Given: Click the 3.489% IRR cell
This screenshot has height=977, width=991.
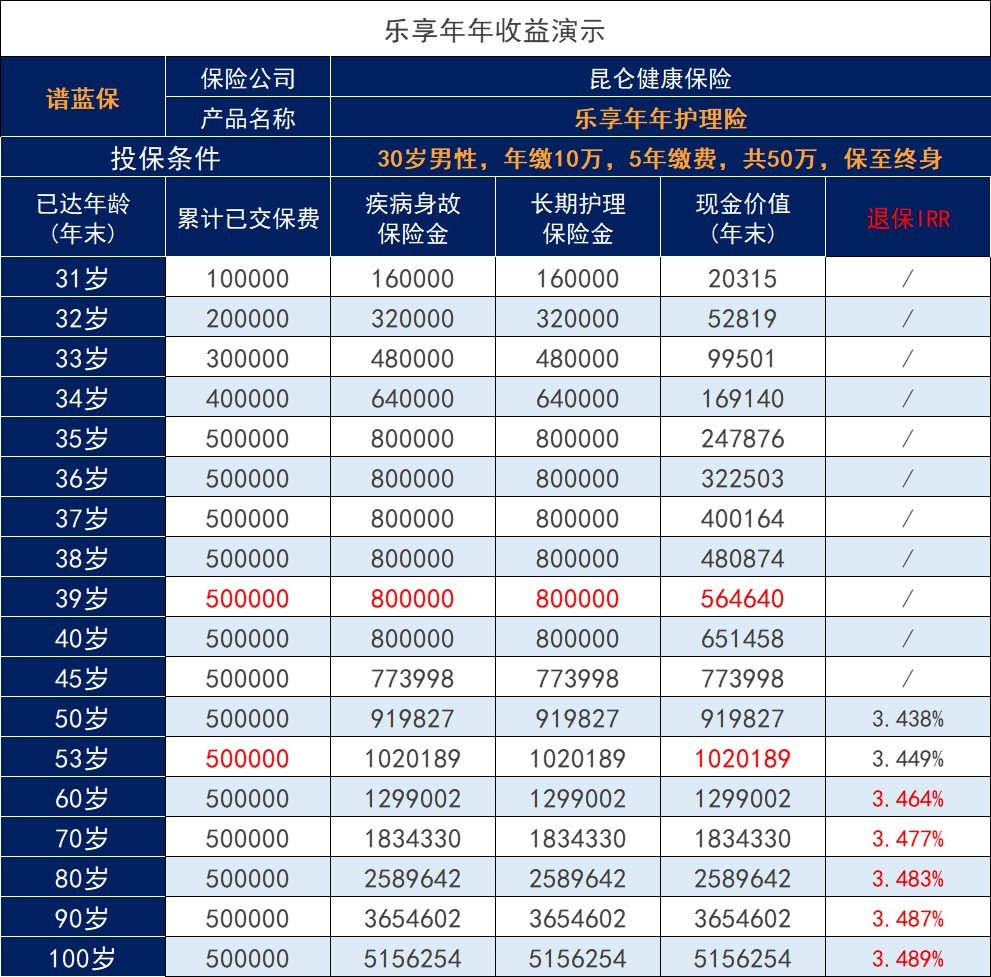Looking at the screenshot, I should [907, 959].
